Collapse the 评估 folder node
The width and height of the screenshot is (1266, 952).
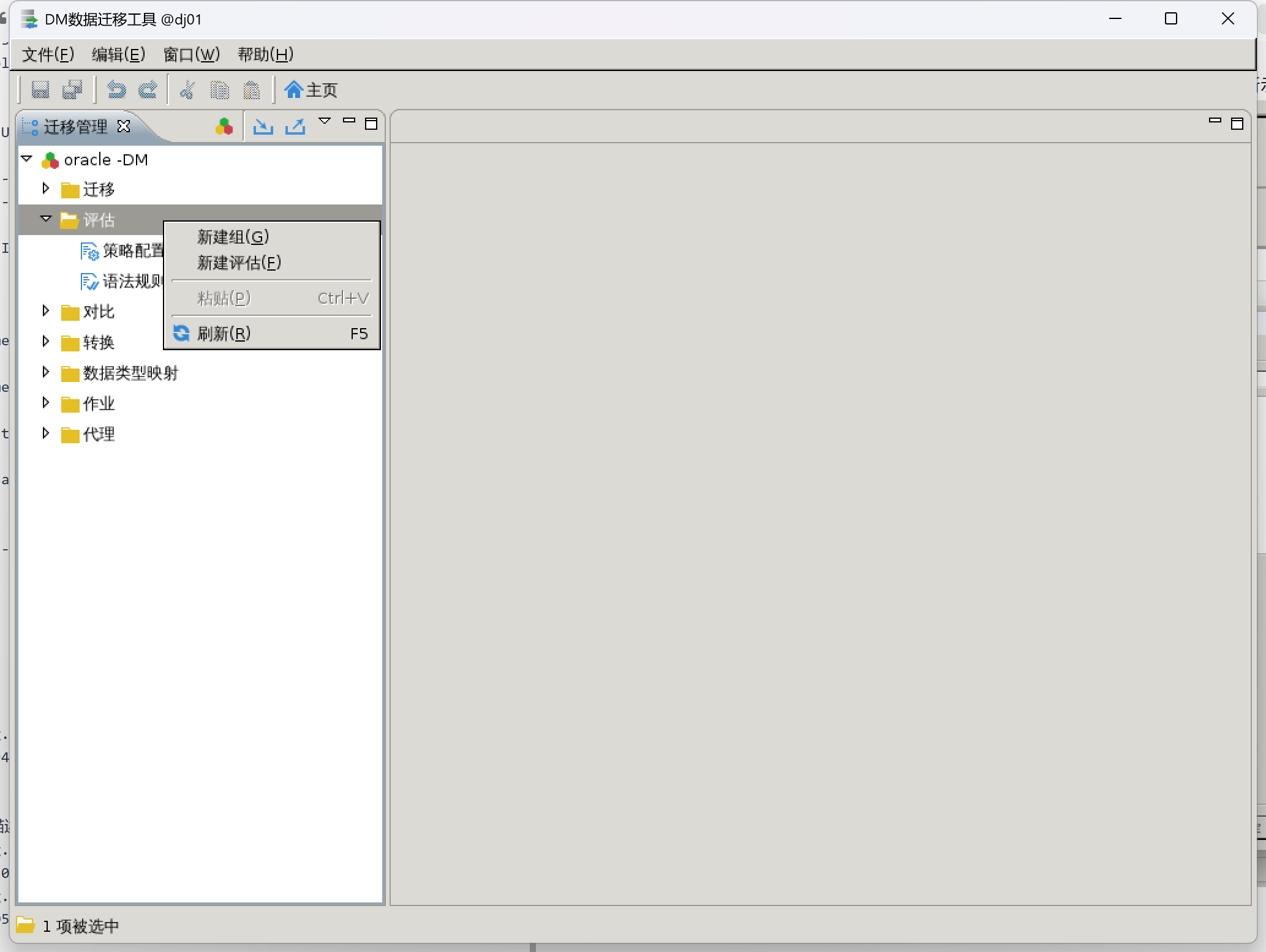point(46,219)
